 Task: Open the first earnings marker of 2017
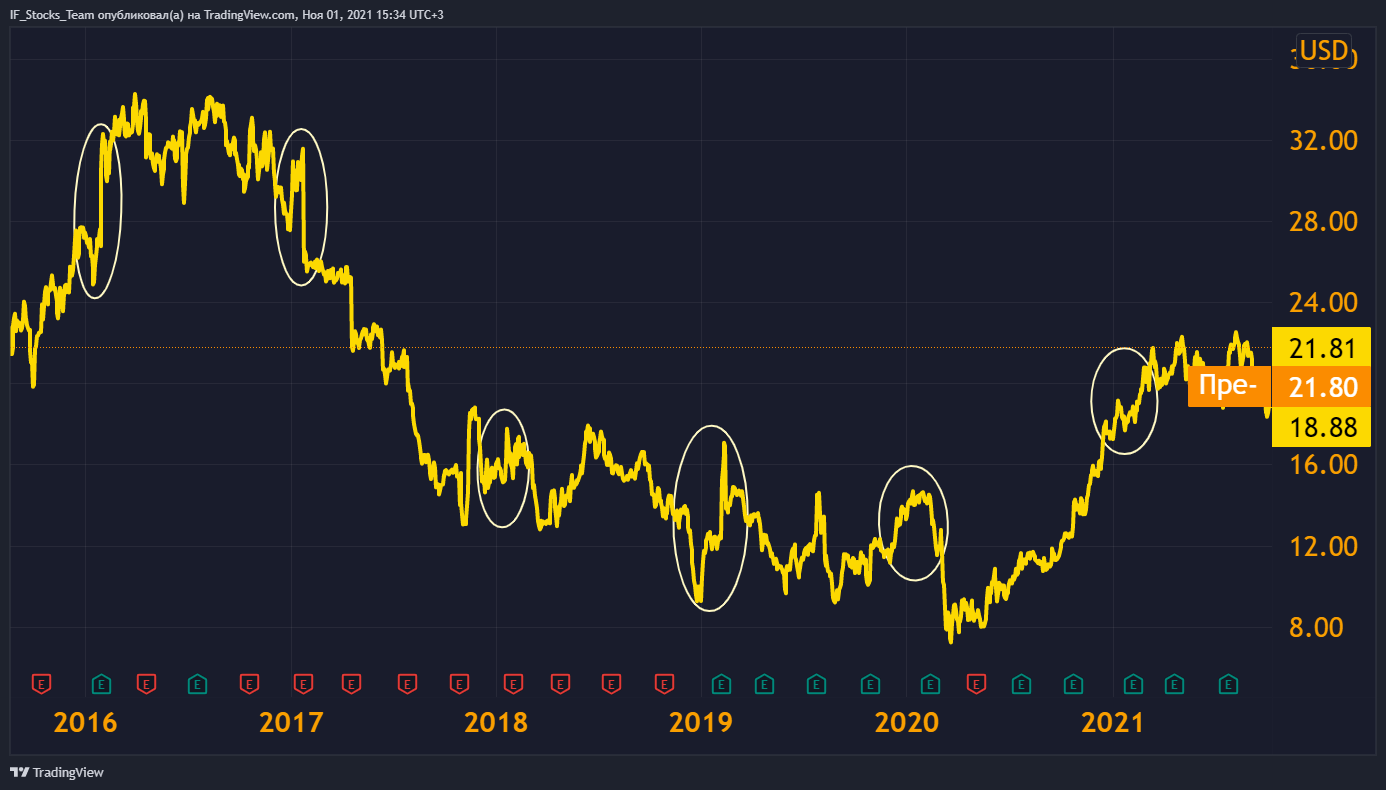tap(304, 684)
